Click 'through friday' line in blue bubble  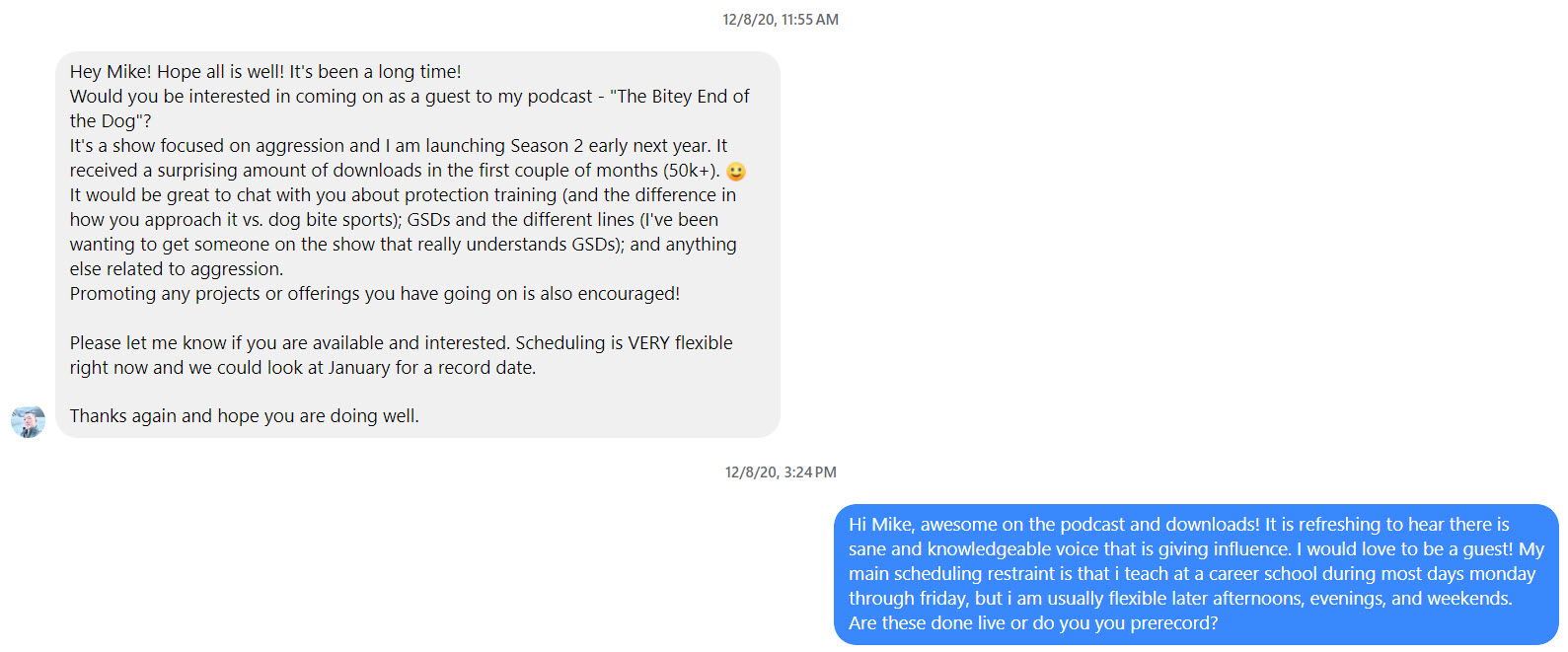[1180, 599]
